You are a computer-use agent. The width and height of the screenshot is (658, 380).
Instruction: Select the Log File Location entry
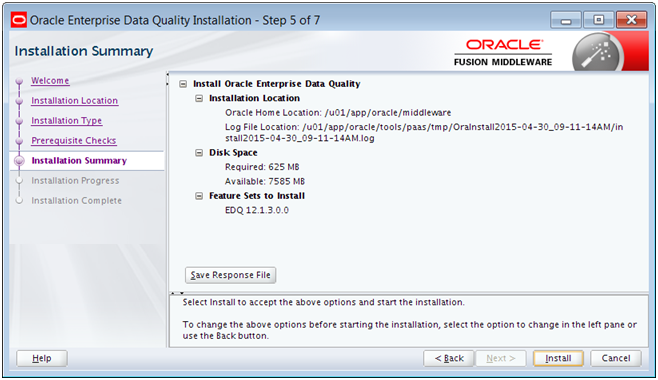424,133
